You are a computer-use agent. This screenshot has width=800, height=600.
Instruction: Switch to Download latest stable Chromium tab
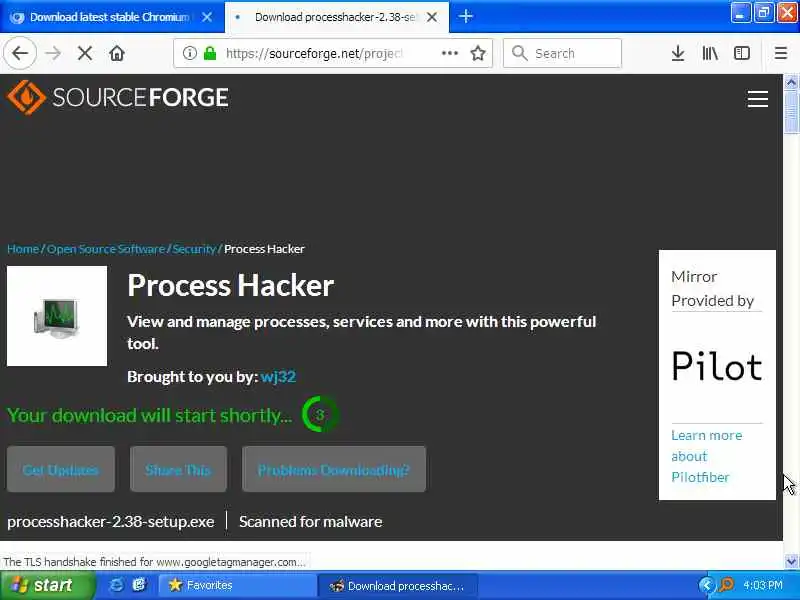[112, 17]
